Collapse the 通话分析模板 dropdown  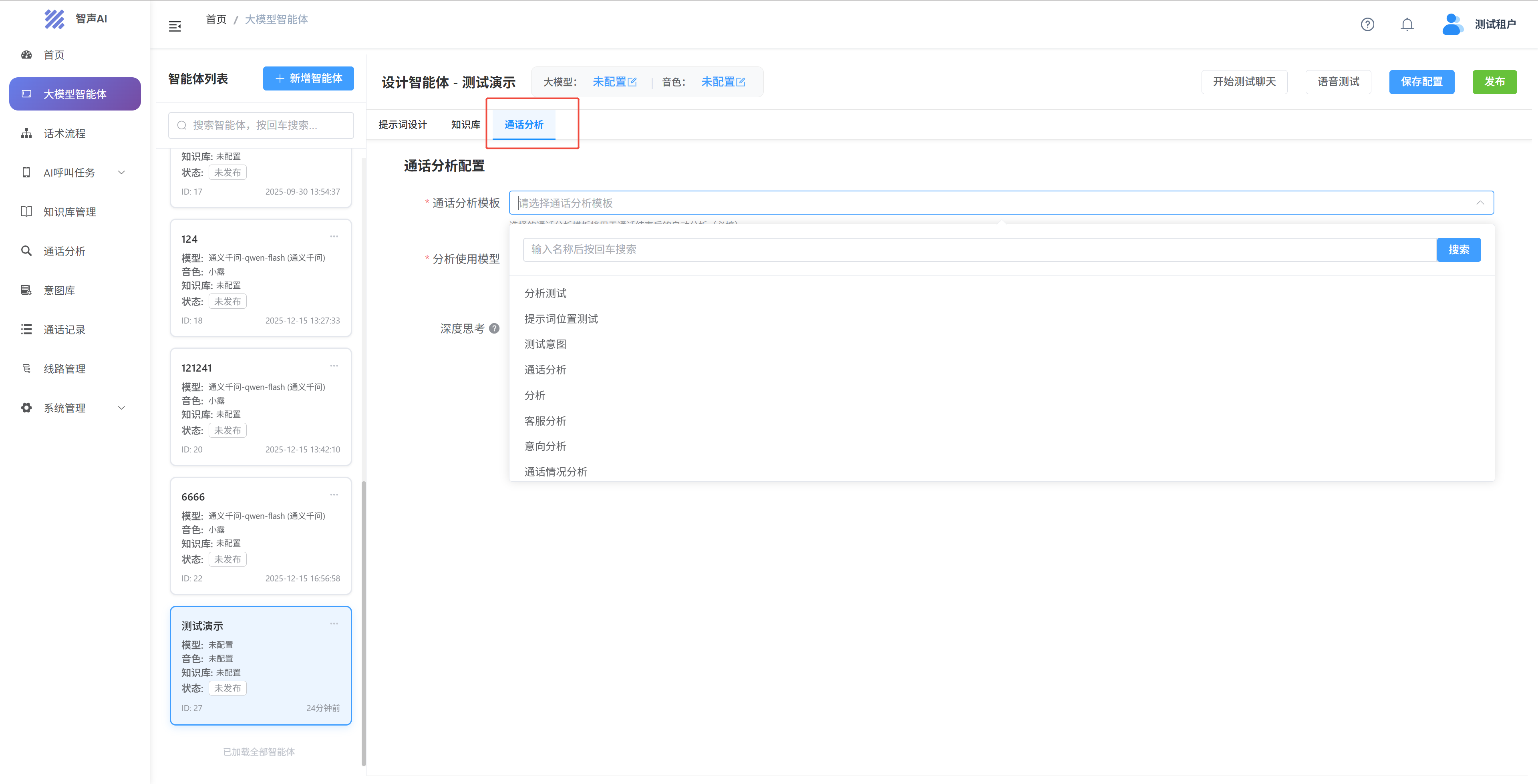[1481, 203]
